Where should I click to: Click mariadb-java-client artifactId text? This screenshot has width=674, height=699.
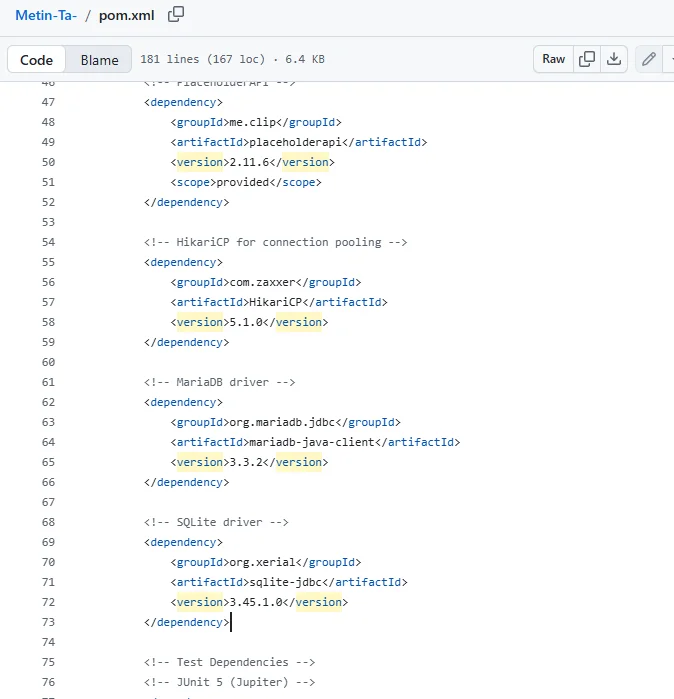(x=312, y=442)
